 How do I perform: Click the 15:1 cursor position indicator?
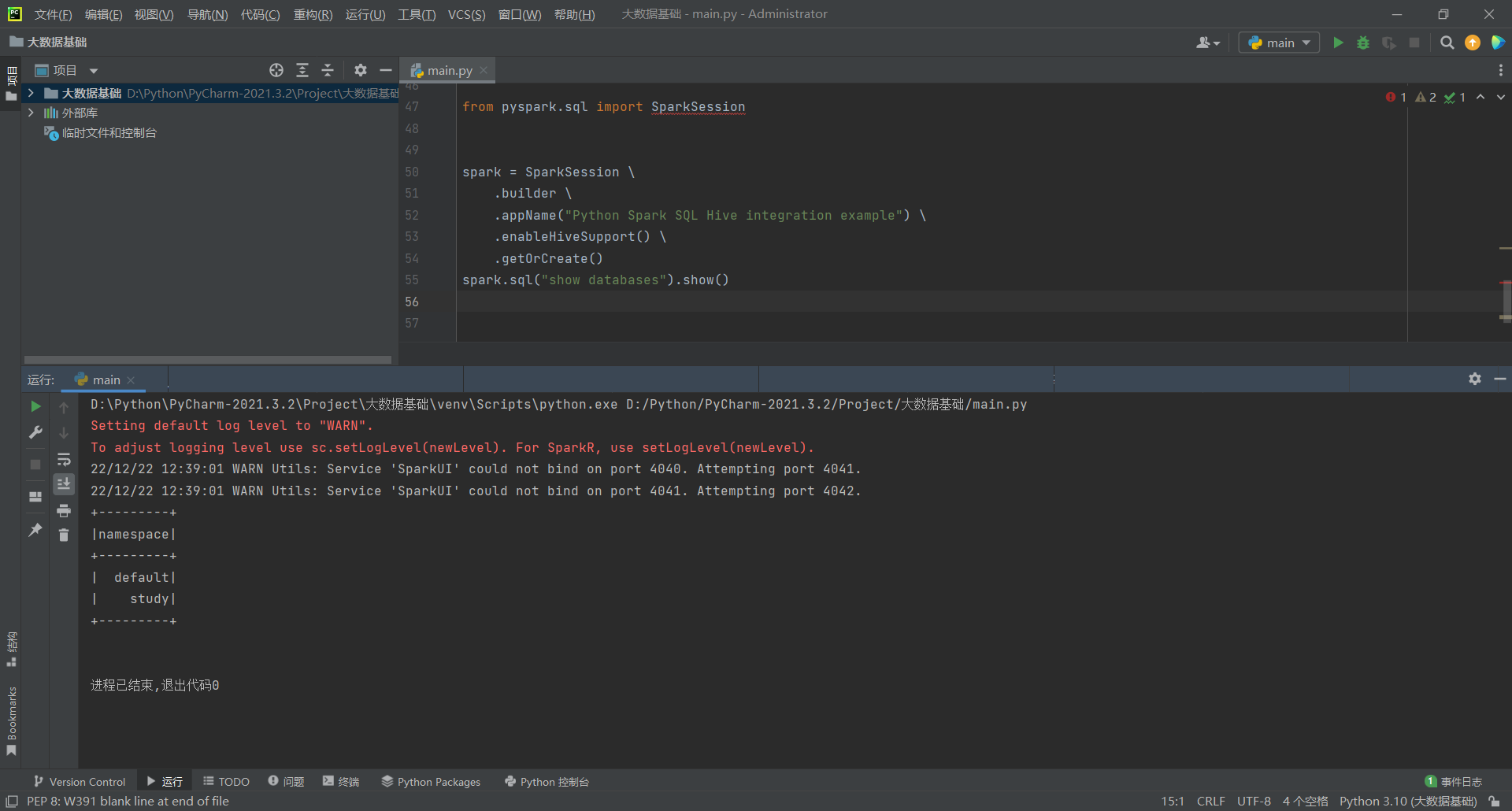[x=1172, y=802]
